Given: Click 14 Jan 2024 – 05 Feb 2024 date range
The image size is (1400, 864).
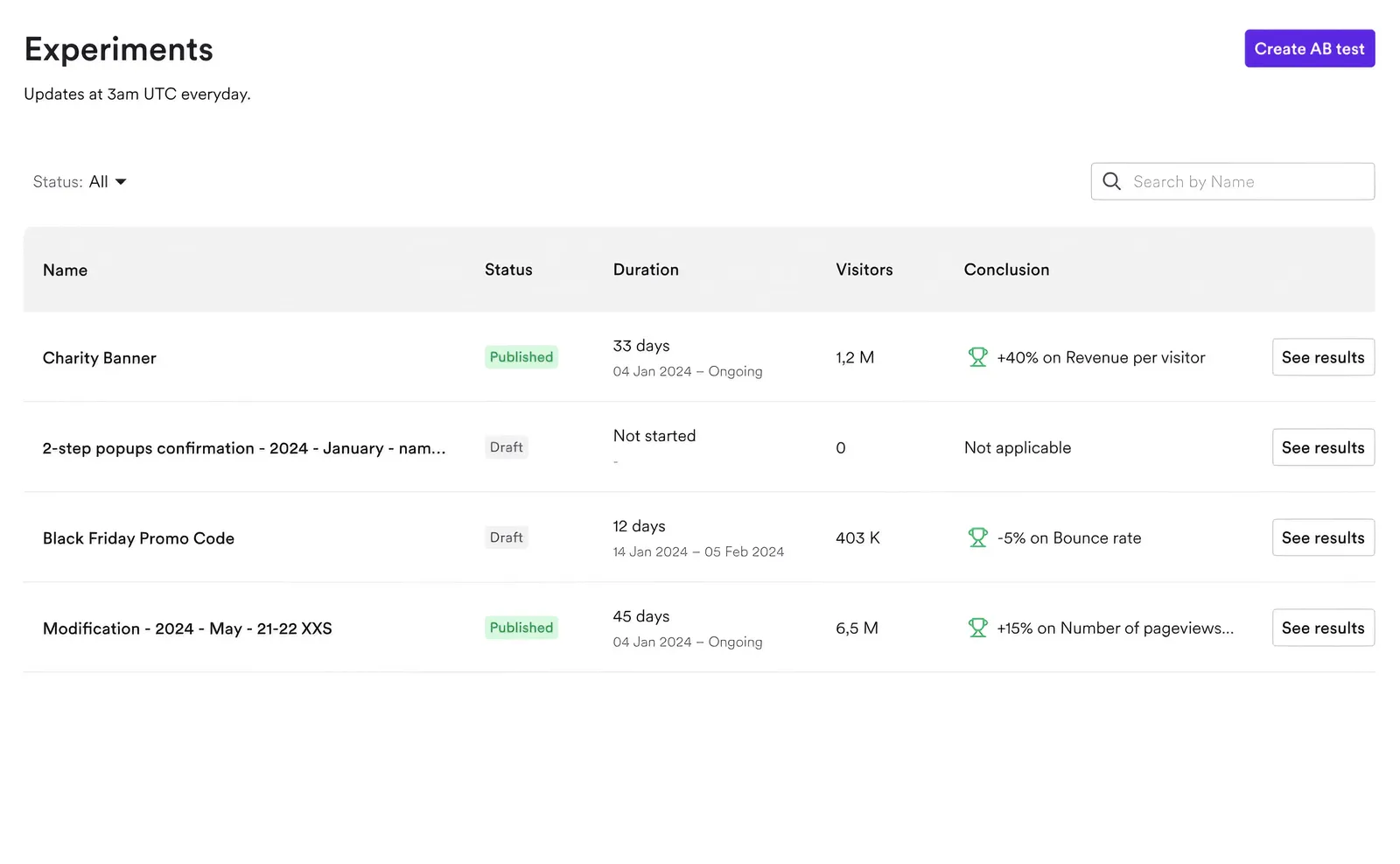Looking at the screenshot, I should pyautogui.click(x=698, y=551).
